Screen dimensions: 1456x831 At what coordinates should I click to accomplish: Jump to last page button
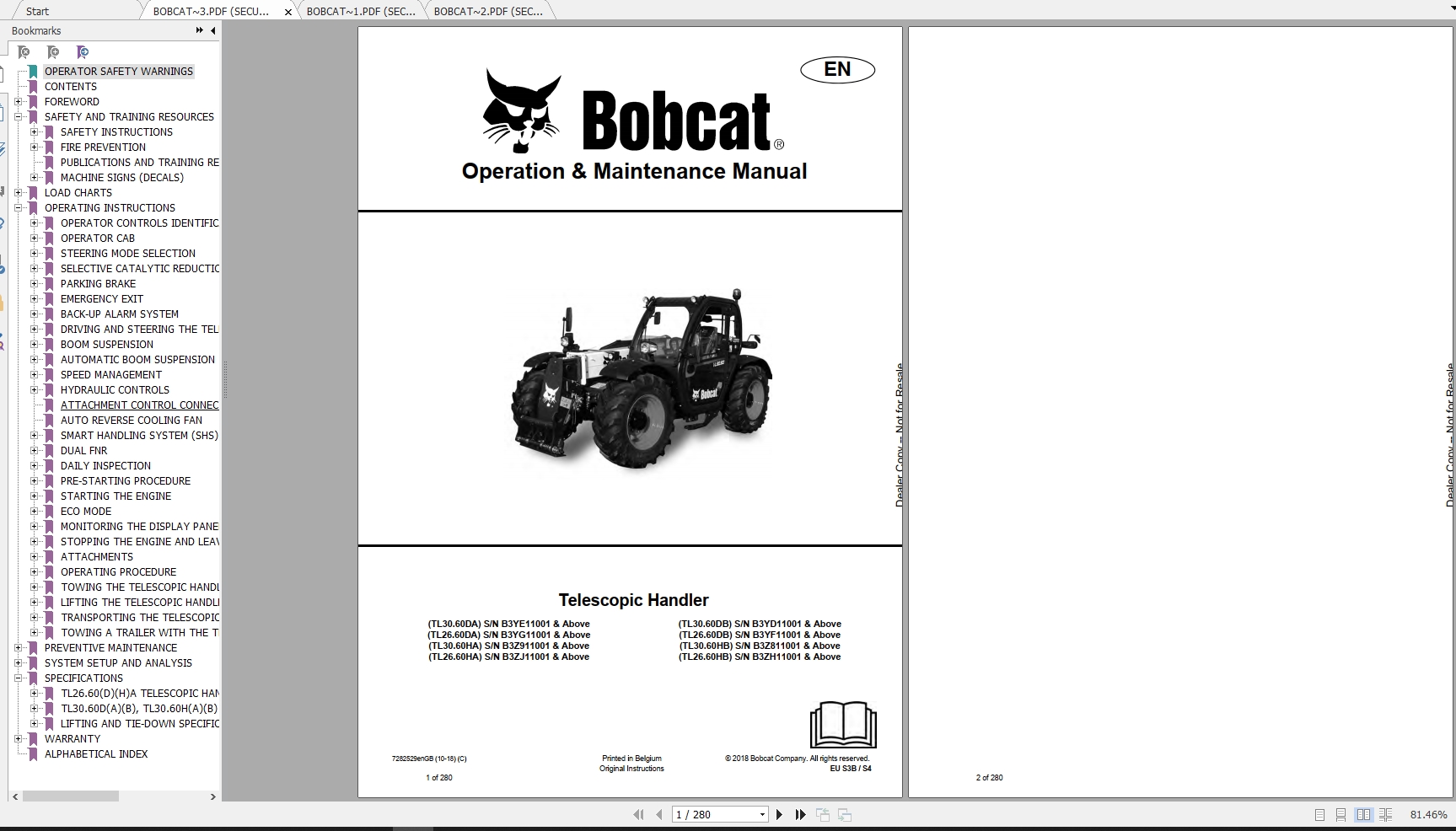[799, 814]
